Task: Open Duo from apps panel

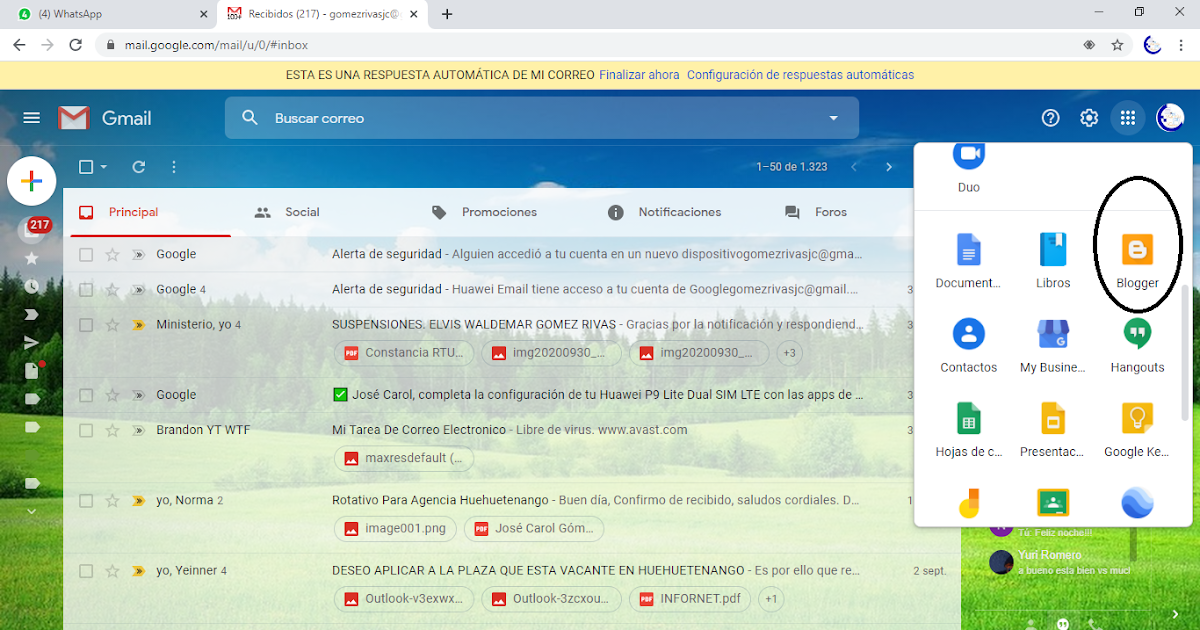Action: pos(968,168)
